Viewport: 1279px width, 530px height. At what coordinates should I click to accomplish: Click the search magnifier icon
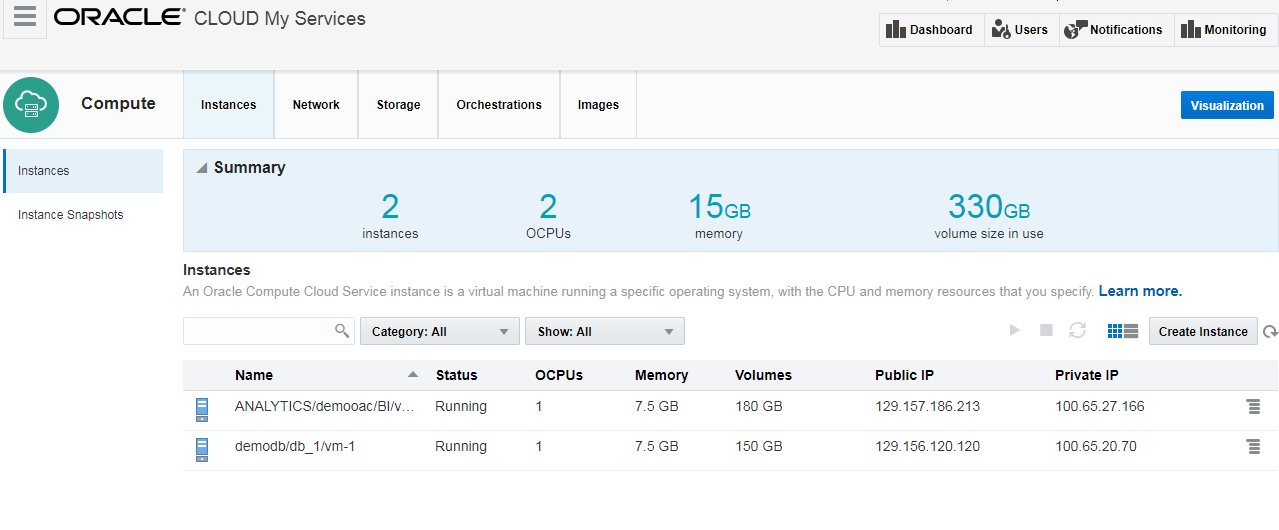(342, 331)
